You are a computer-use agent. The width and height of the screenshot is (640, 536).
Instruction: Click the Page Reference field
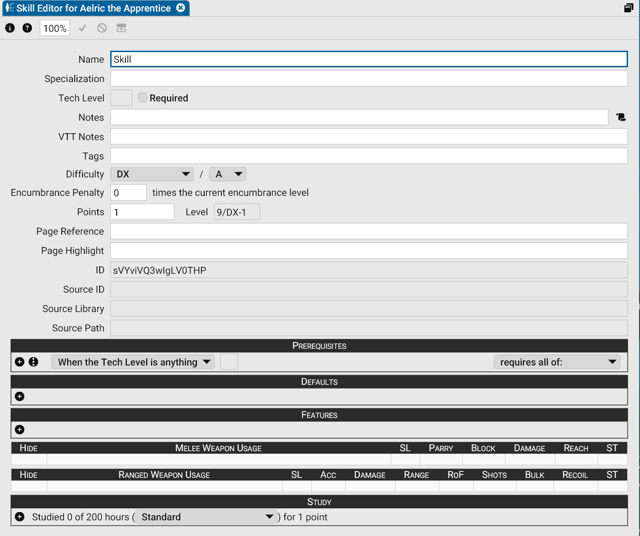[x=369, y=231]
